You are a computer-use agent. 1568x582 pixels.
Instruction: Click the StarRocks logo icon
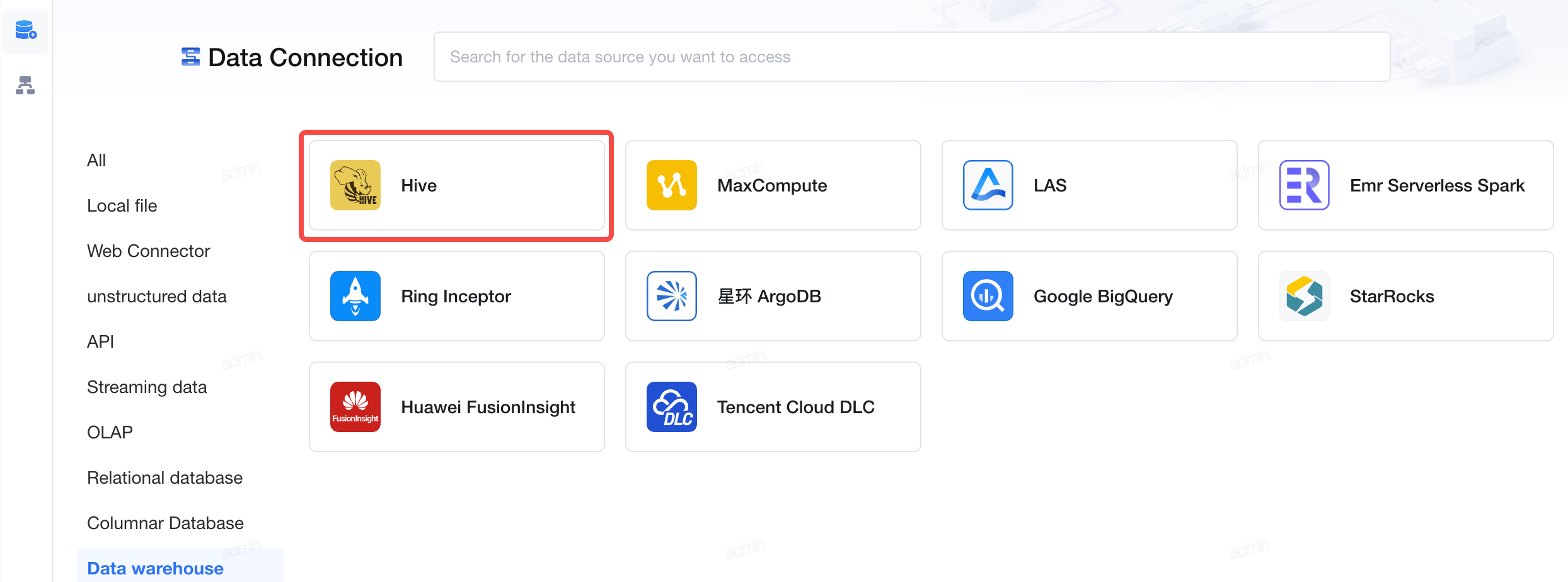click(1305, 296)
